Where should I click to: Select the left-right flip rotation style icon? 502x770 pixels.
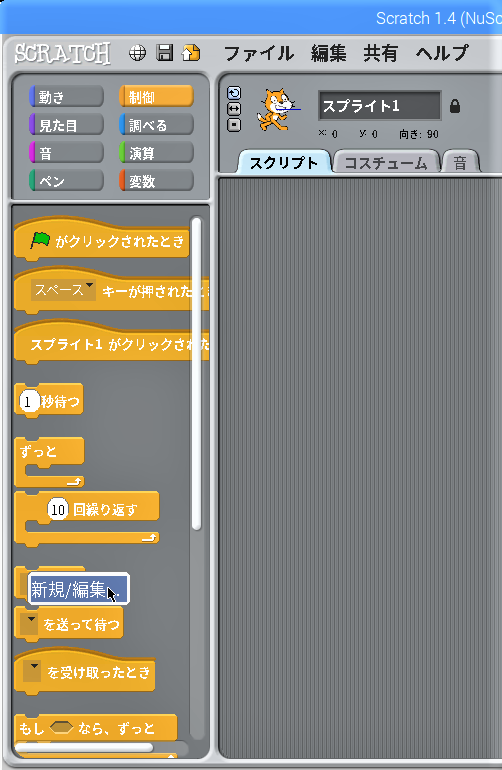tap(234, 109)
